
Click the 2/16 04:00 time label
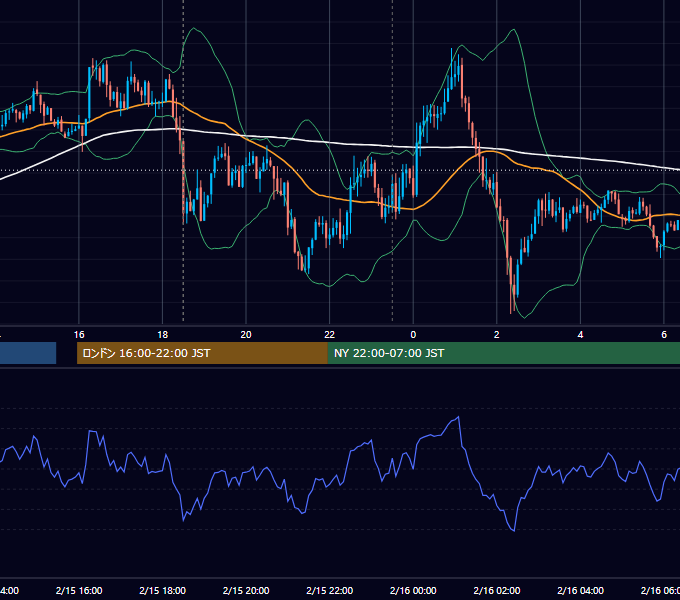[580, 590]
